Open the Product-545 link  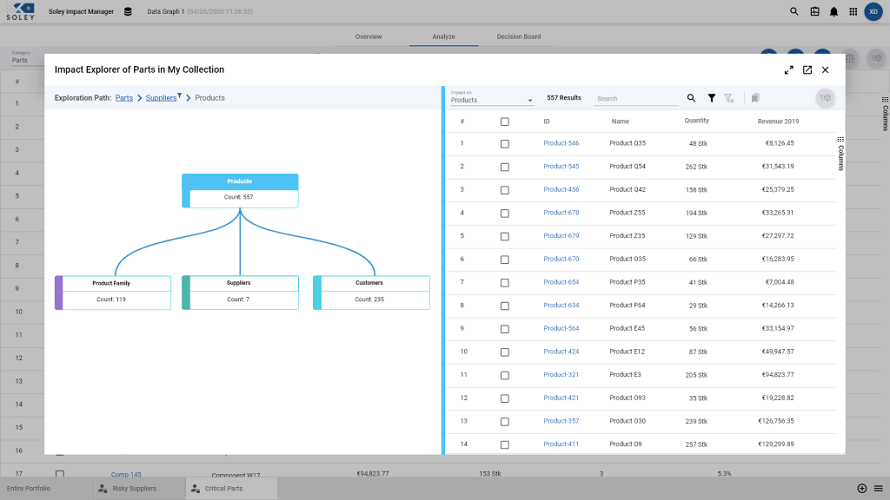tap(561, 166)
